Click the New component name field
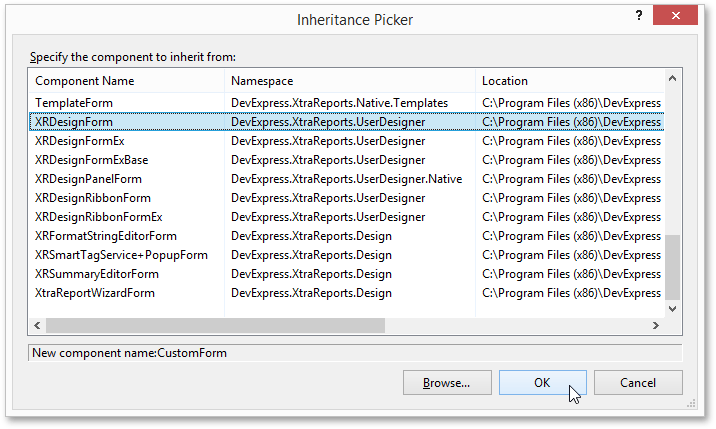 tap(355, 353)
